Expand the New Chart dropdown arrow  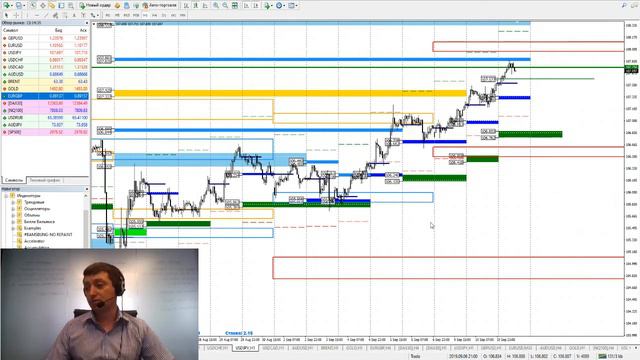12,5
